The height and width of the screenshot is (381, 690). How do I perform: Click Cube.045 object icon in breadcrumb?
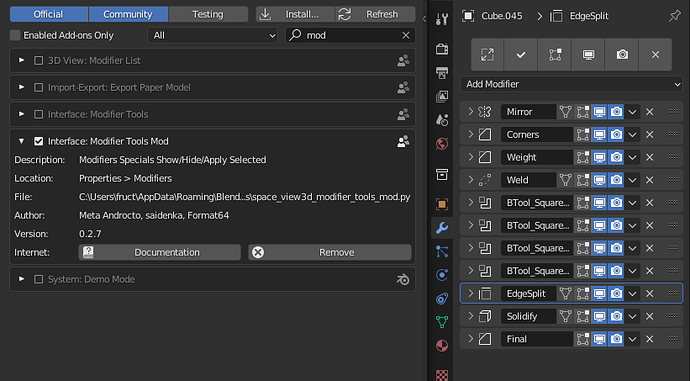tap(468, 16)
